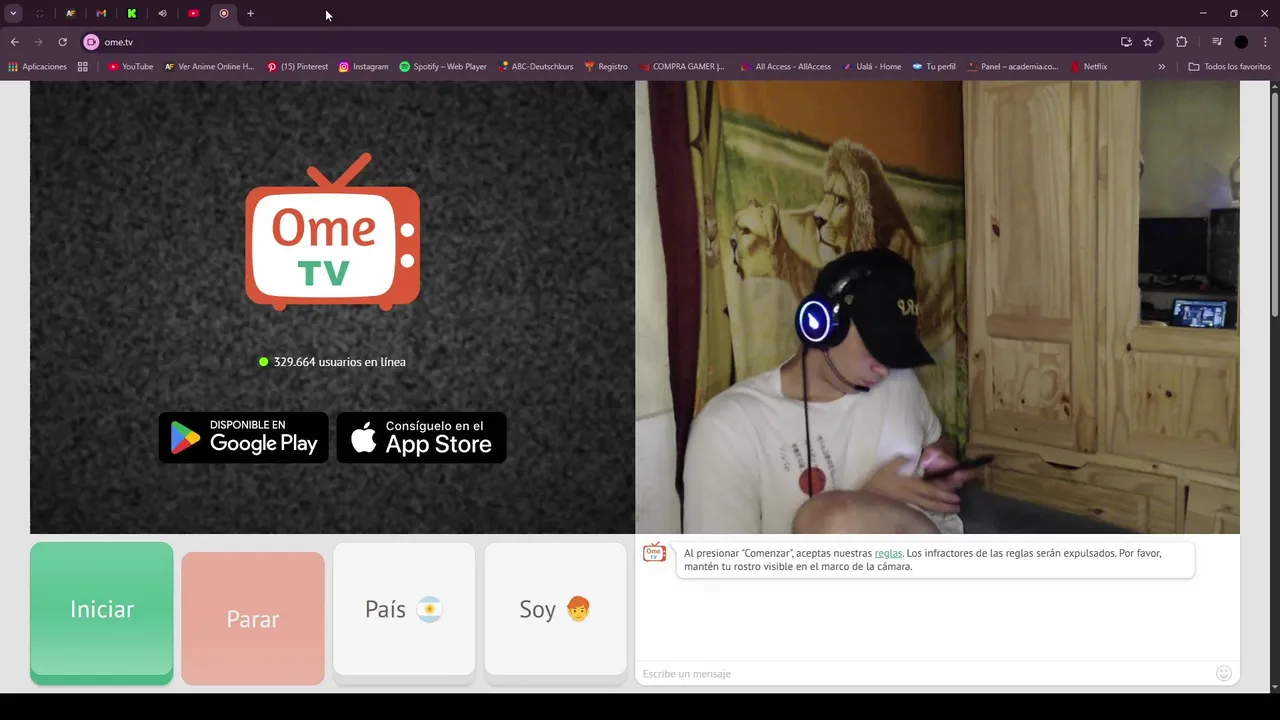1280x720 pixels.
Task: Open the Netflix bookmark
Action: [1089, 67]
